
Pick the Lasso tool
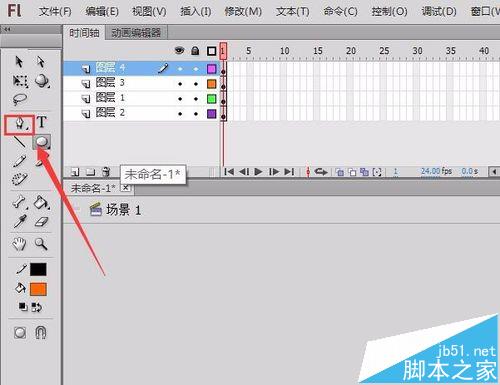point(20,99)
